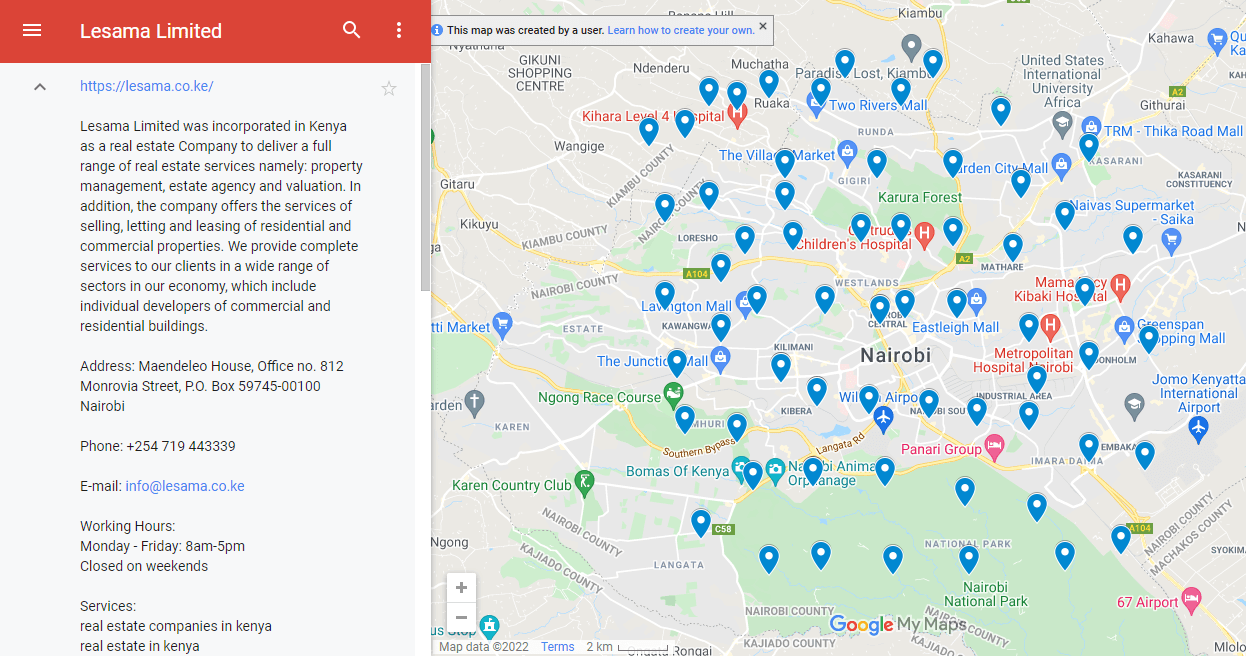The image size is (1246, 656).
Task: Select the Gertrude's Children's Hospital icon
Action: pyautogui.click(x=925, y=235)
